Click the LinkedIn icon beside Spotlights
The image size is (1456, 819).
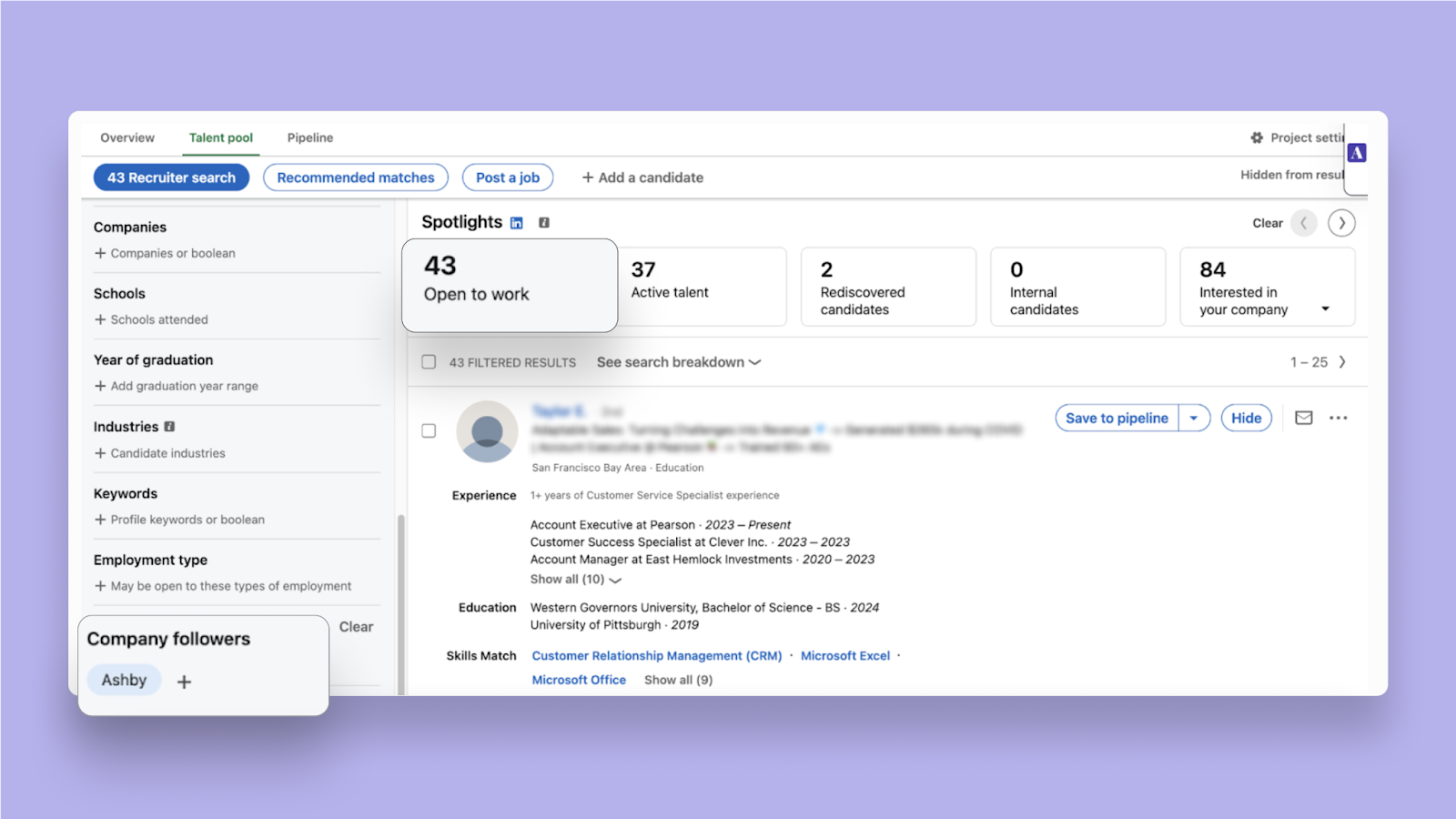(517, 223)
